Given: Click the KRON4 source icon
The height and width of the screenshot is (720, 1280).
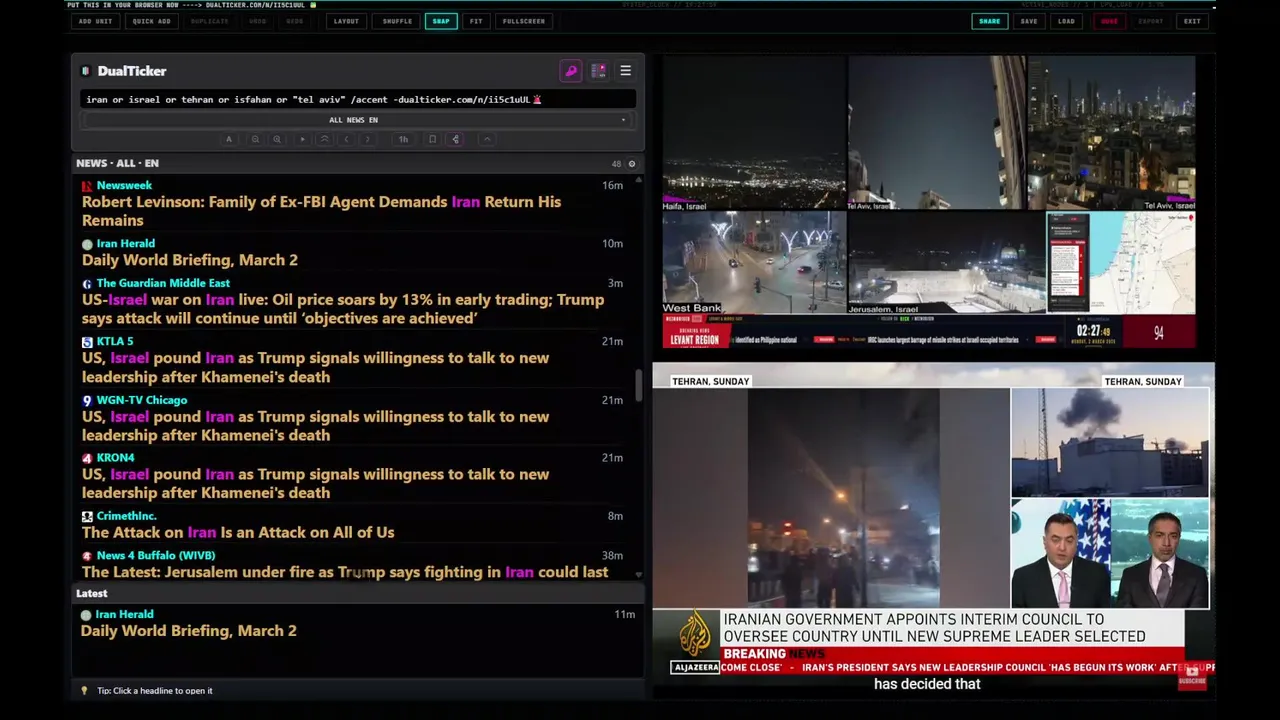Looking at the screenshot, I should (87, 458).
